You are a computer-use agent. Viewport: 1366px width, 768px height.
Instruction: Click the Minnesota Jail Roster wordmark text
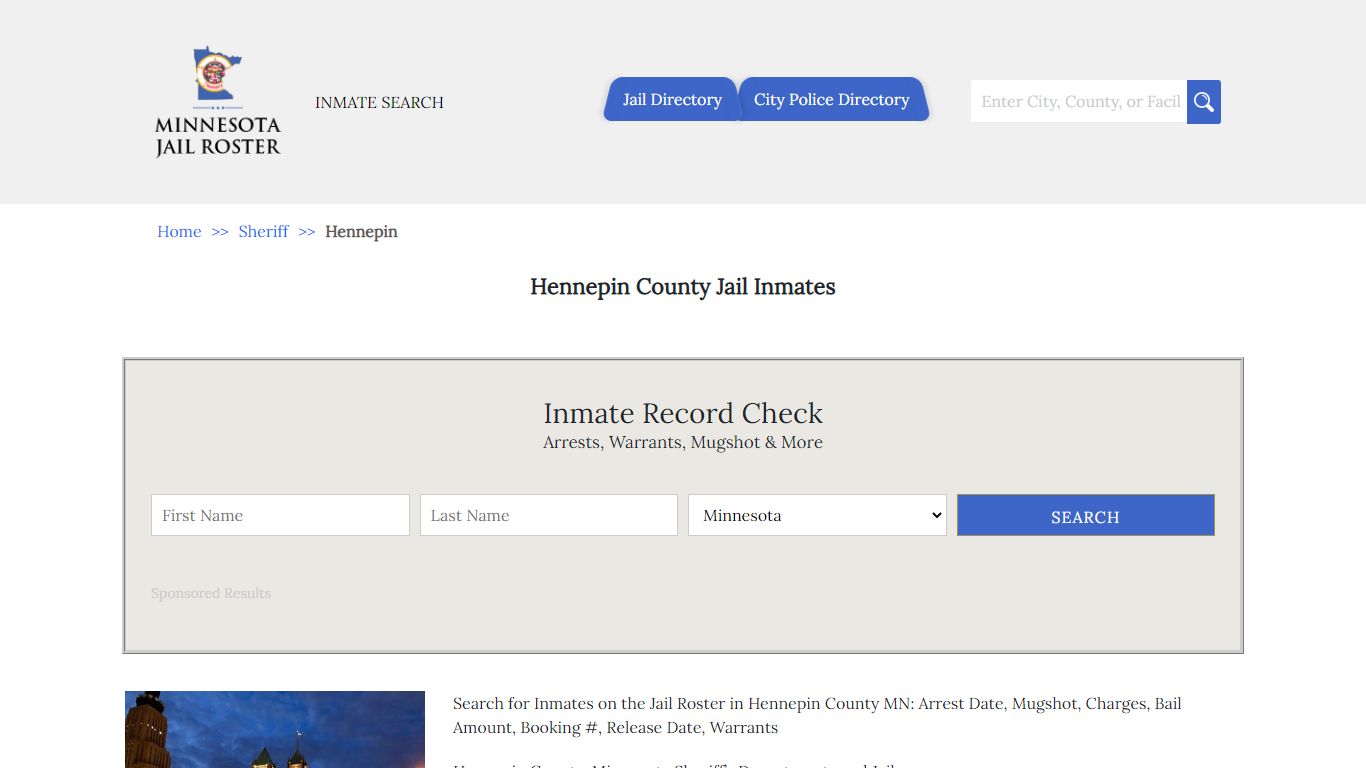coord(218,137)
